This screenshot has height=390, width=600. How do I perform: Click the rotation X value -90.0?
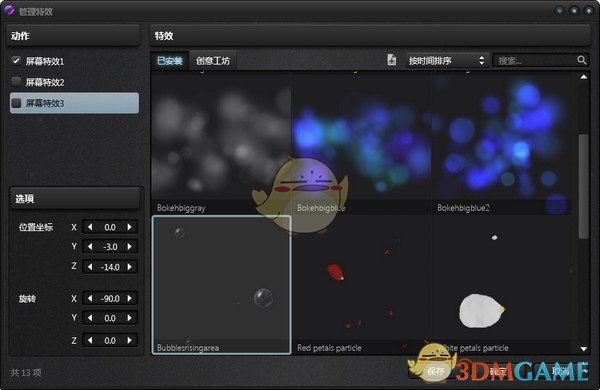click(110, 299)
